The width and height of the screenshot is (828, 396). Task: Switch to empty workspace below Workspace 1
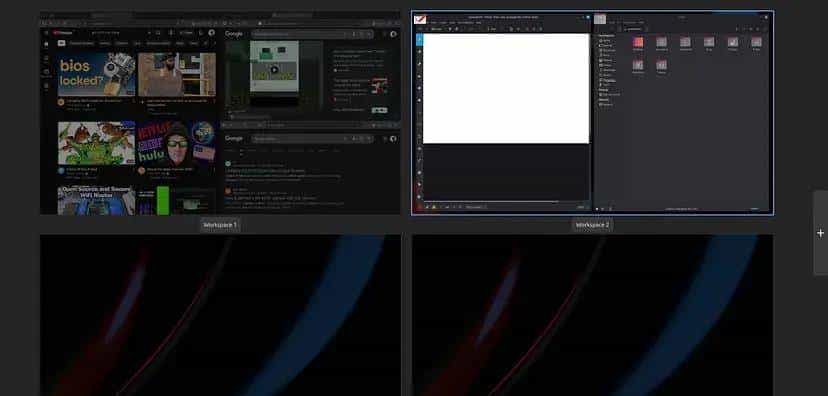220,315
